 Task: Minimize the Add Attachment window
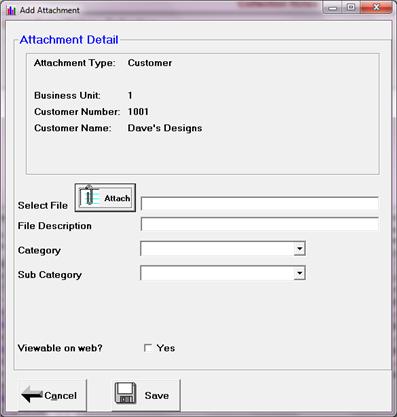[332, 8]
